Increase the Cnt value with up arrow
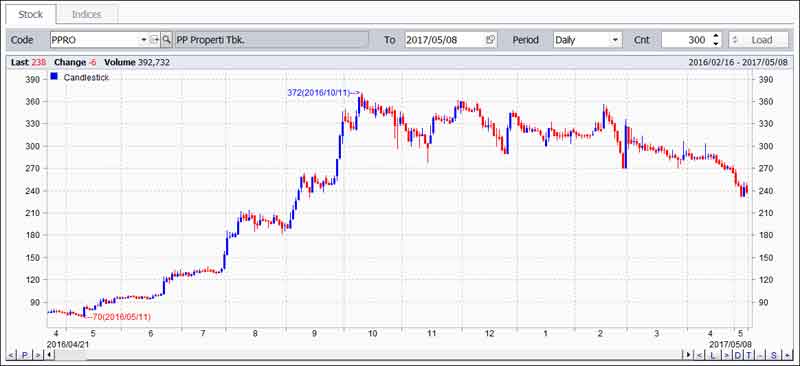This screenshot has width=800, height=366. point(715,36)
